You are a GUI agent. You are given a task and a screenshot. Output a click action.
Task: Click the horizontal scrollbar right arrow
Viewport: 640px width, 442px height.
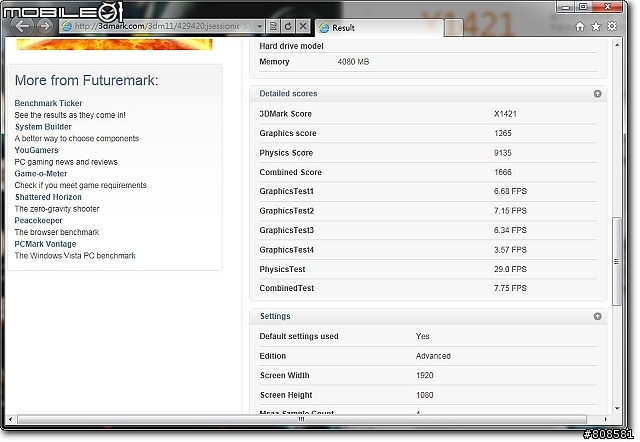pos(605,419)
